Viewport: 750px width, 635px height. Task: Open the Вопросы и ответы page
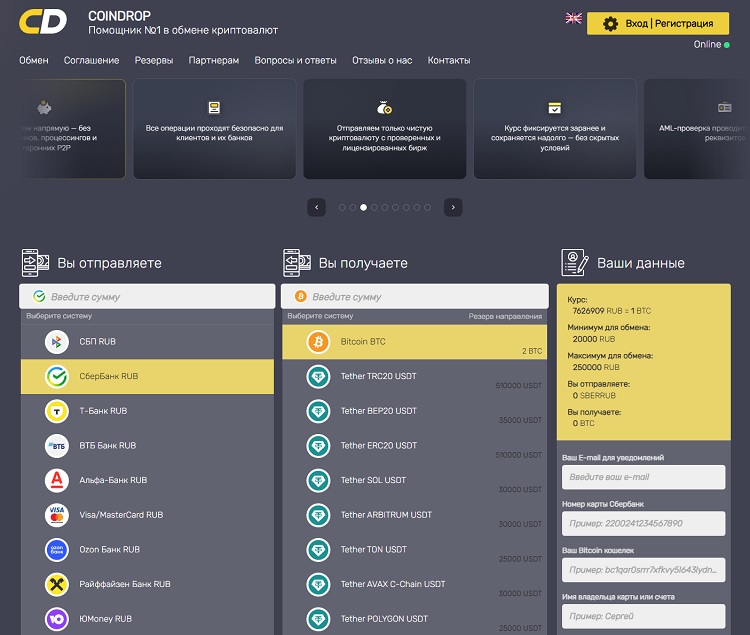(295, 60)
